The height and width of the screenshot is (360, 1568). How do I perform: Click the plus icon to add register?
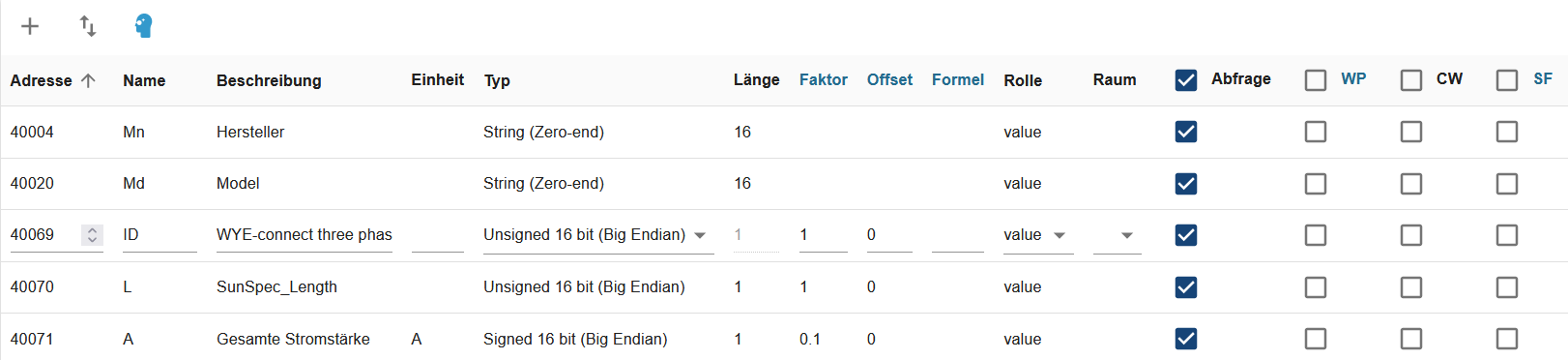click(x=30, y=26)
